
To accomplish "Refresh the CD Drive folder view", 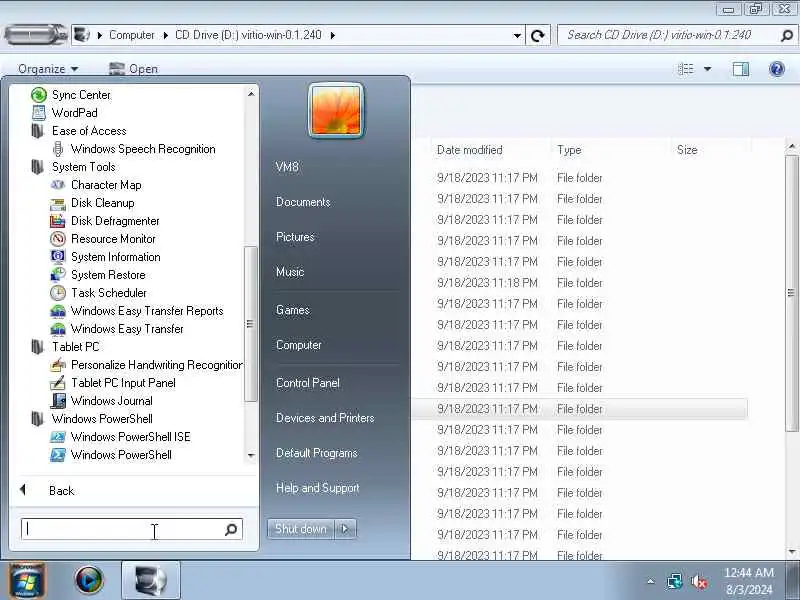I will [x=537, y=35].
